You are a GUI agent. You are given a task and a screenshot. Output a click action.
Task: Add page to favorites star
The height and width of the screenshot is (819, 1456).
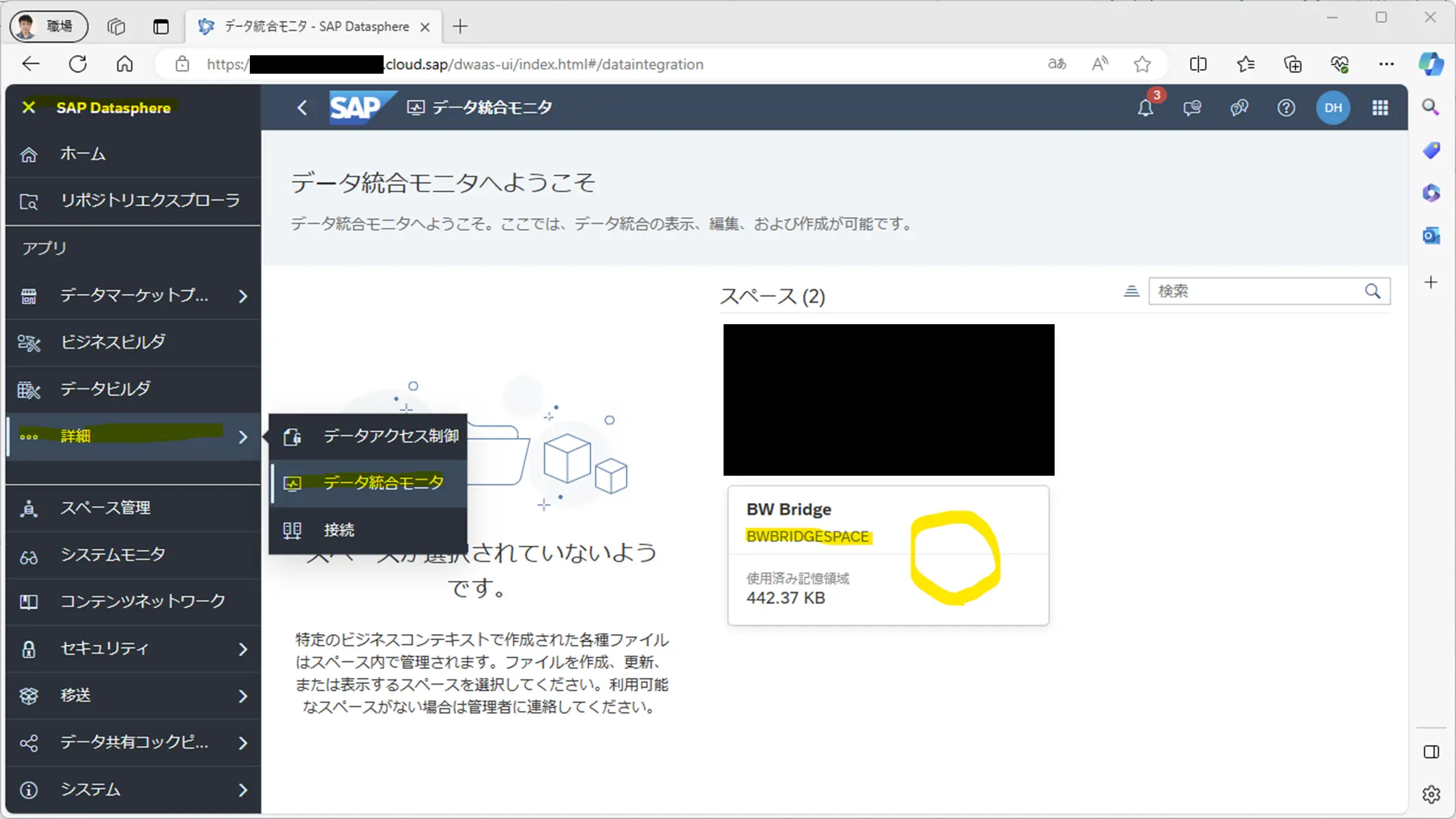click(1142, 64)
